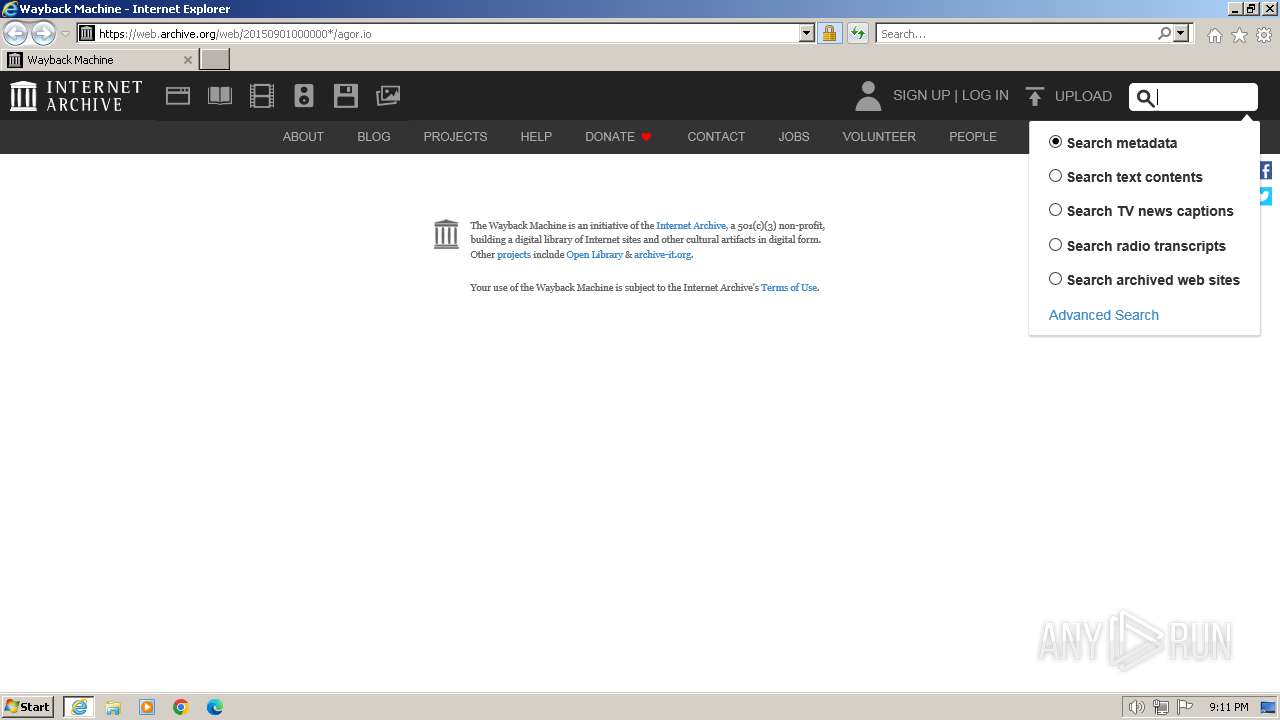
Task: Open the Audio speaker icon
Action: pyautogui.click(x=304, y=96)
